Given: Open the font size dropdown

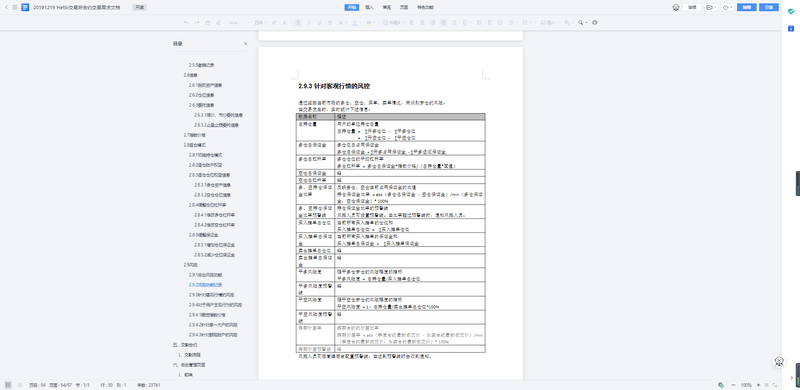Looking at the screenshot, I should click(261, 22).
